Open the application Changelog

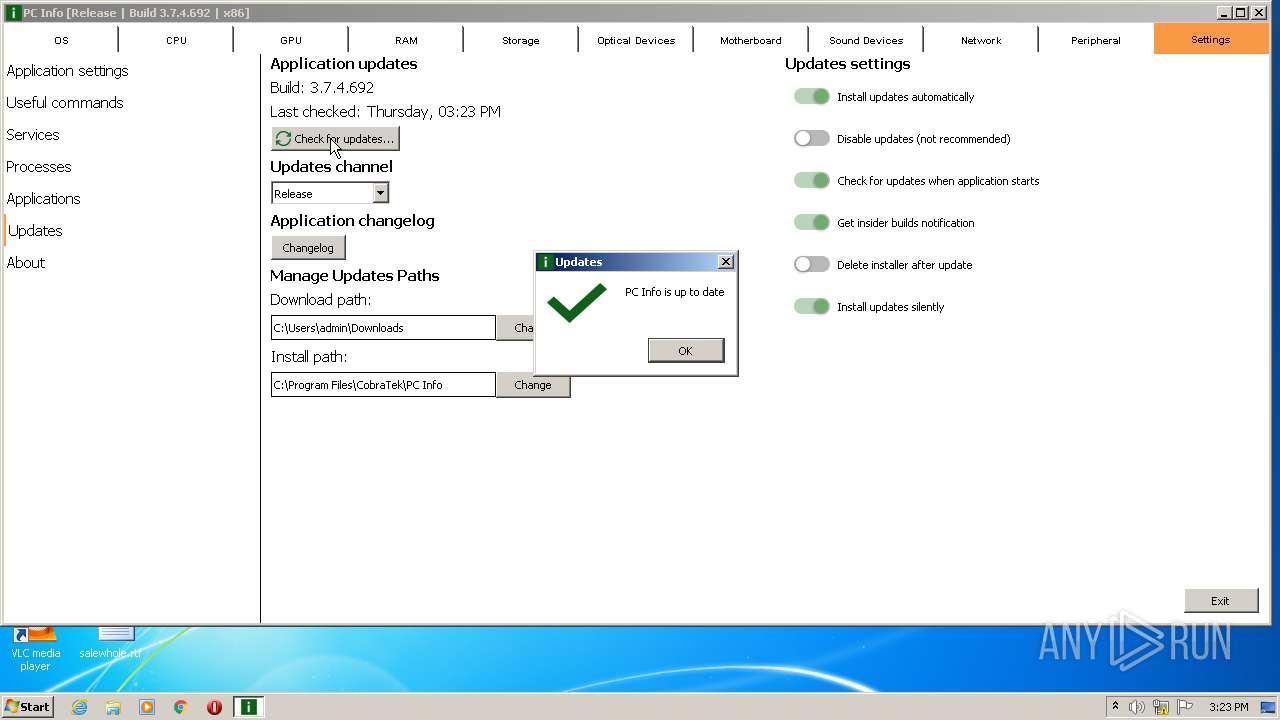[x=308, y=248]
